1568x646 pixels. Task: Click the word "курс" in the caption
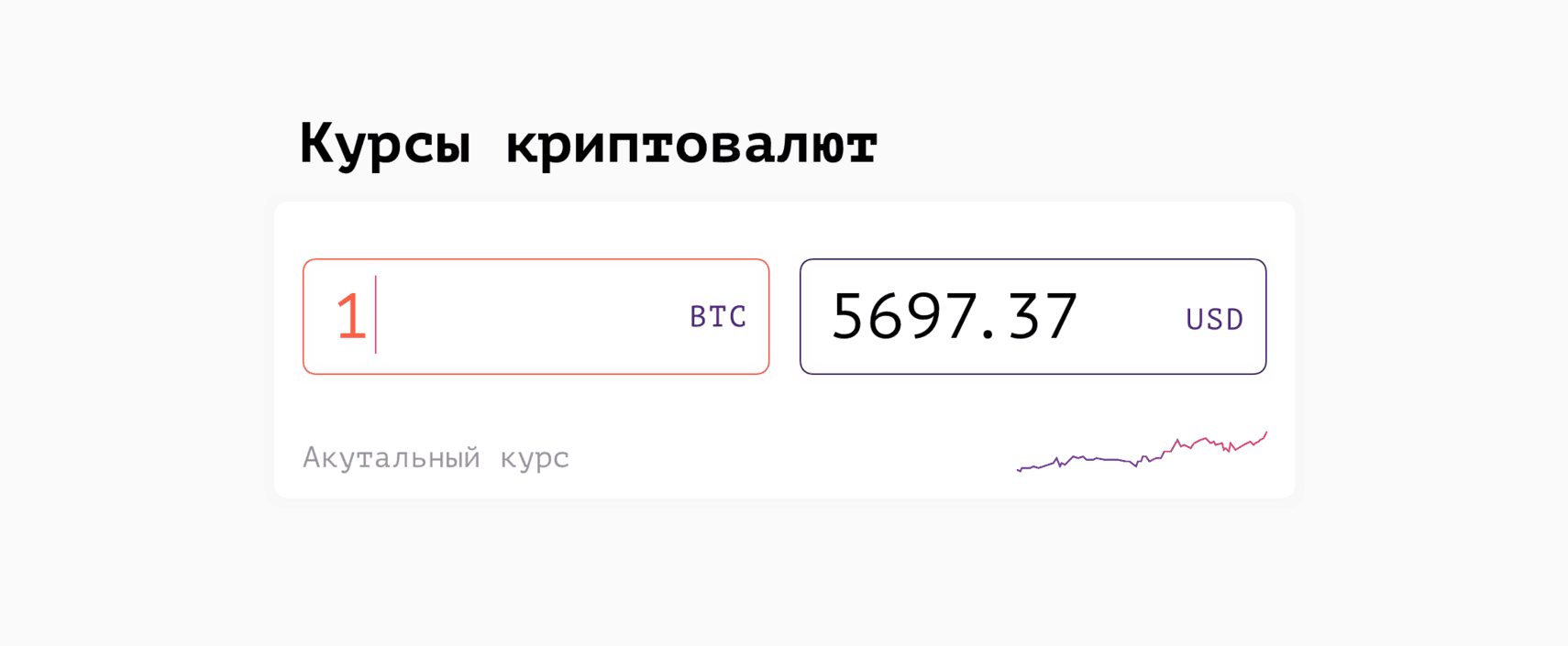pyautogui.click(x=535, y=457)
